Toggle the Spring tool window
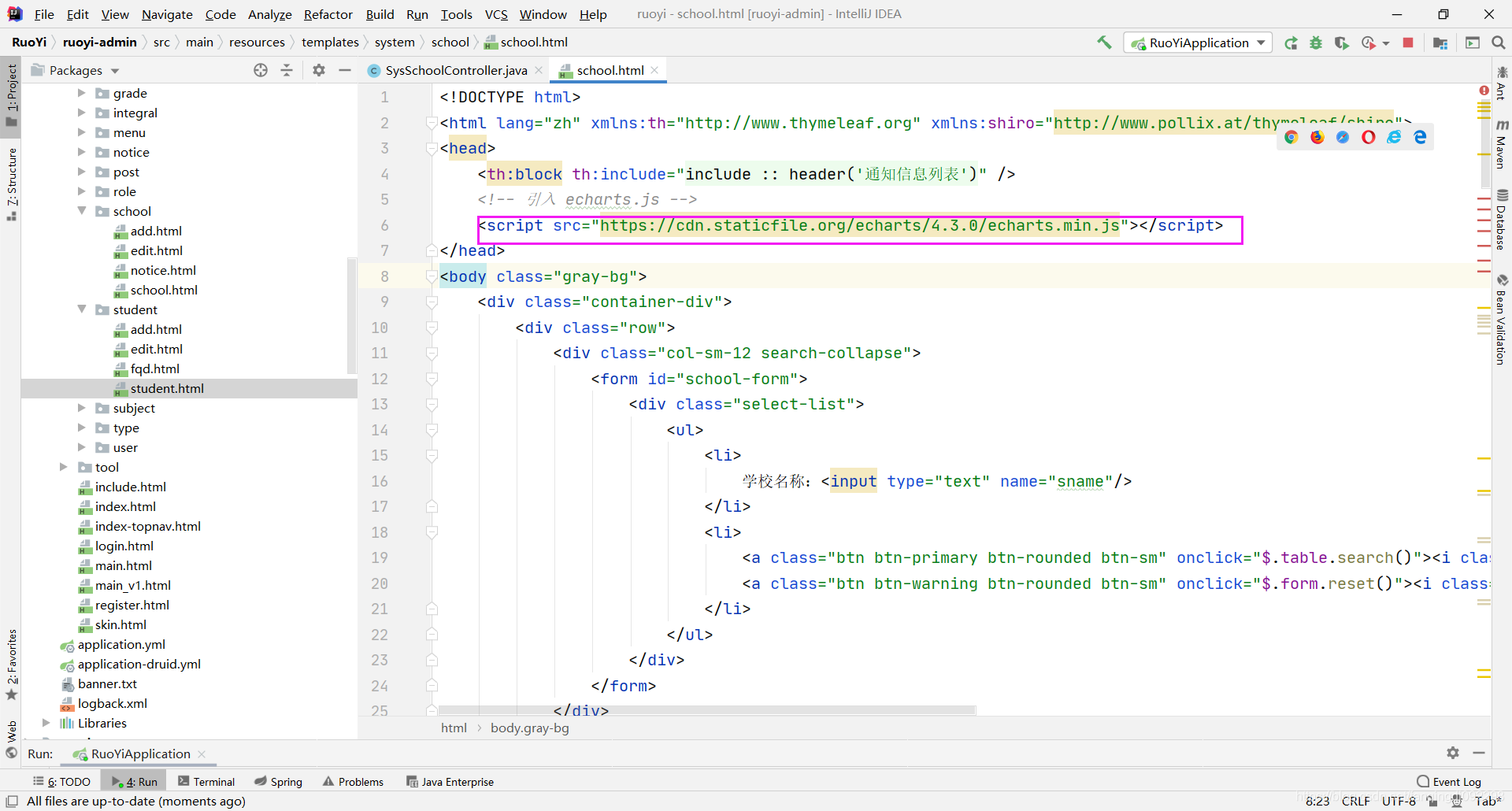The image size is (1512, 811). (x=279, y=782)
